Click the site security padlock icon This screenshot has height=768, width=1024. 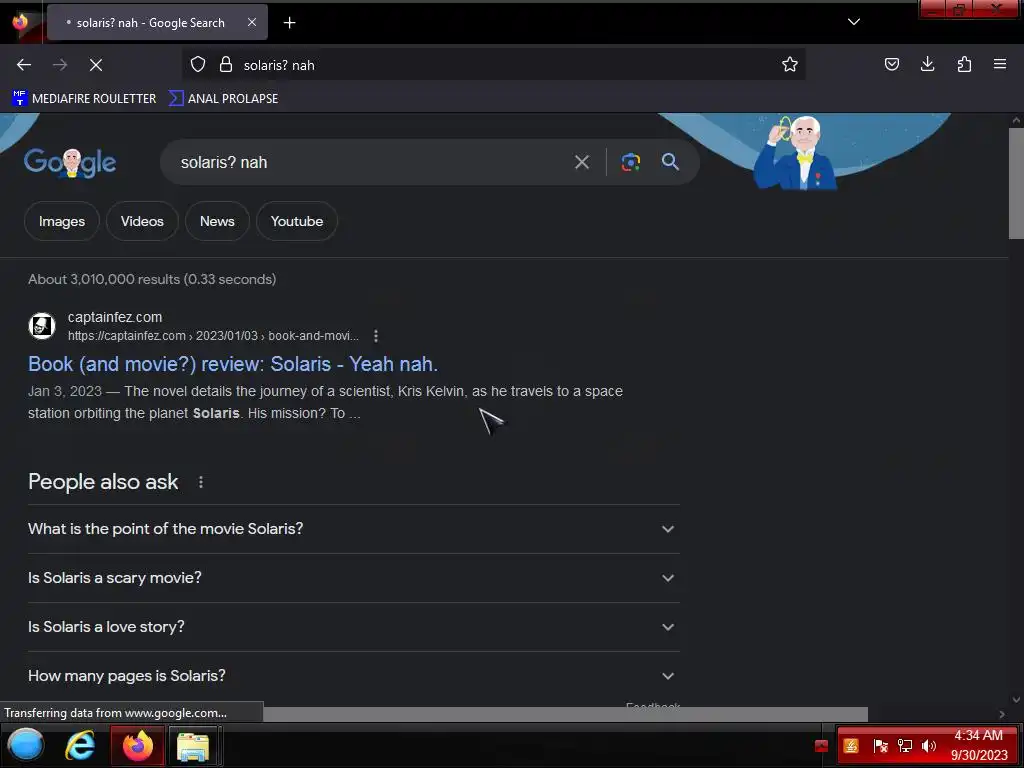coord(226,65)
